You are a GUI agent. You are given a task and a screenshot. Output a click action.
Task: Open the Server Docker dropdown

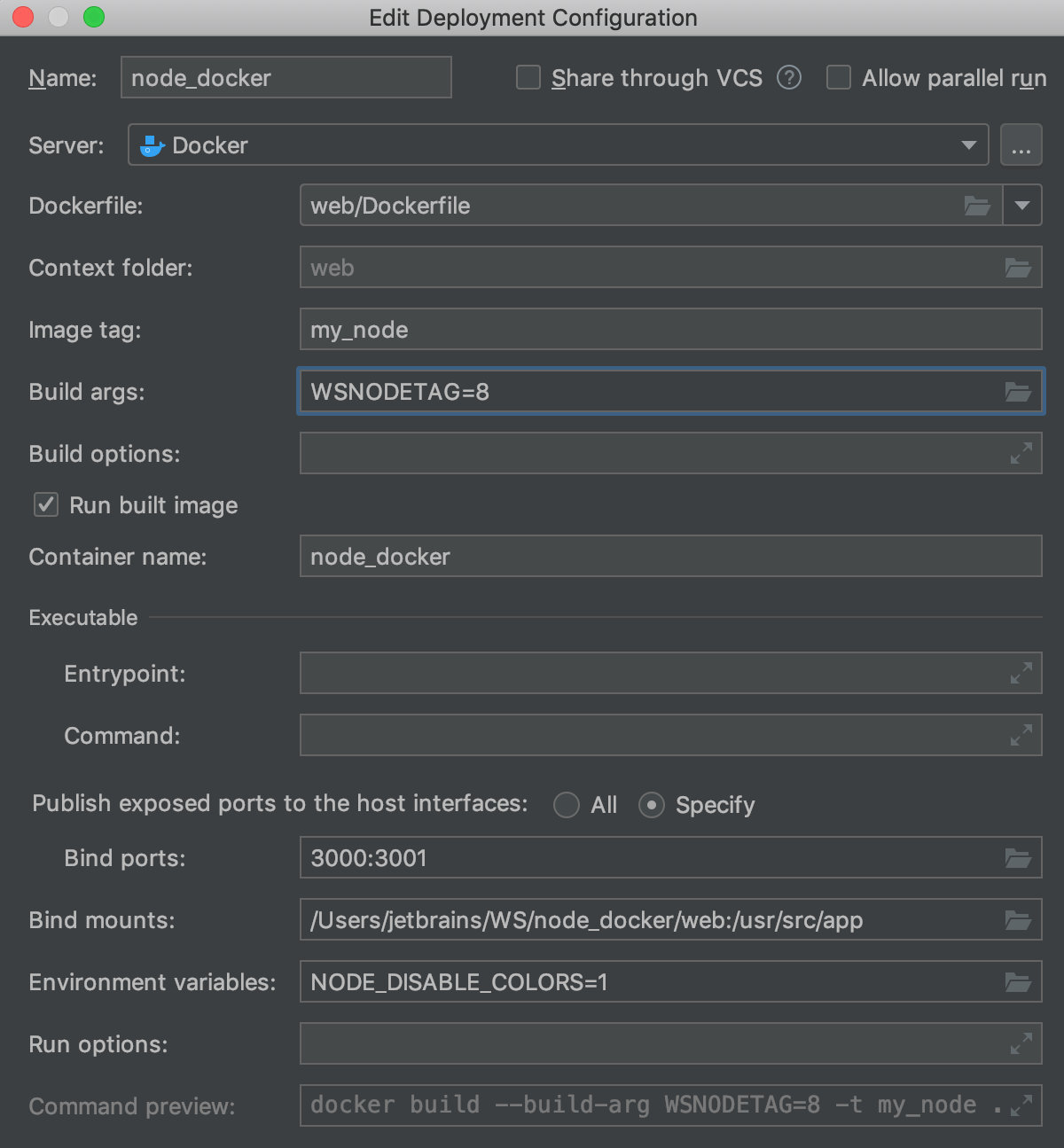coord(559,144)
